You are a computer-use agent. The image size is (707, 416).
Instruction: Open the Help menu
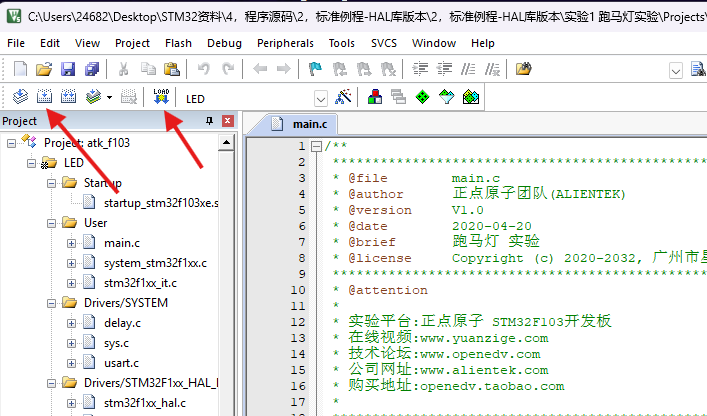[x=482, y=43]
